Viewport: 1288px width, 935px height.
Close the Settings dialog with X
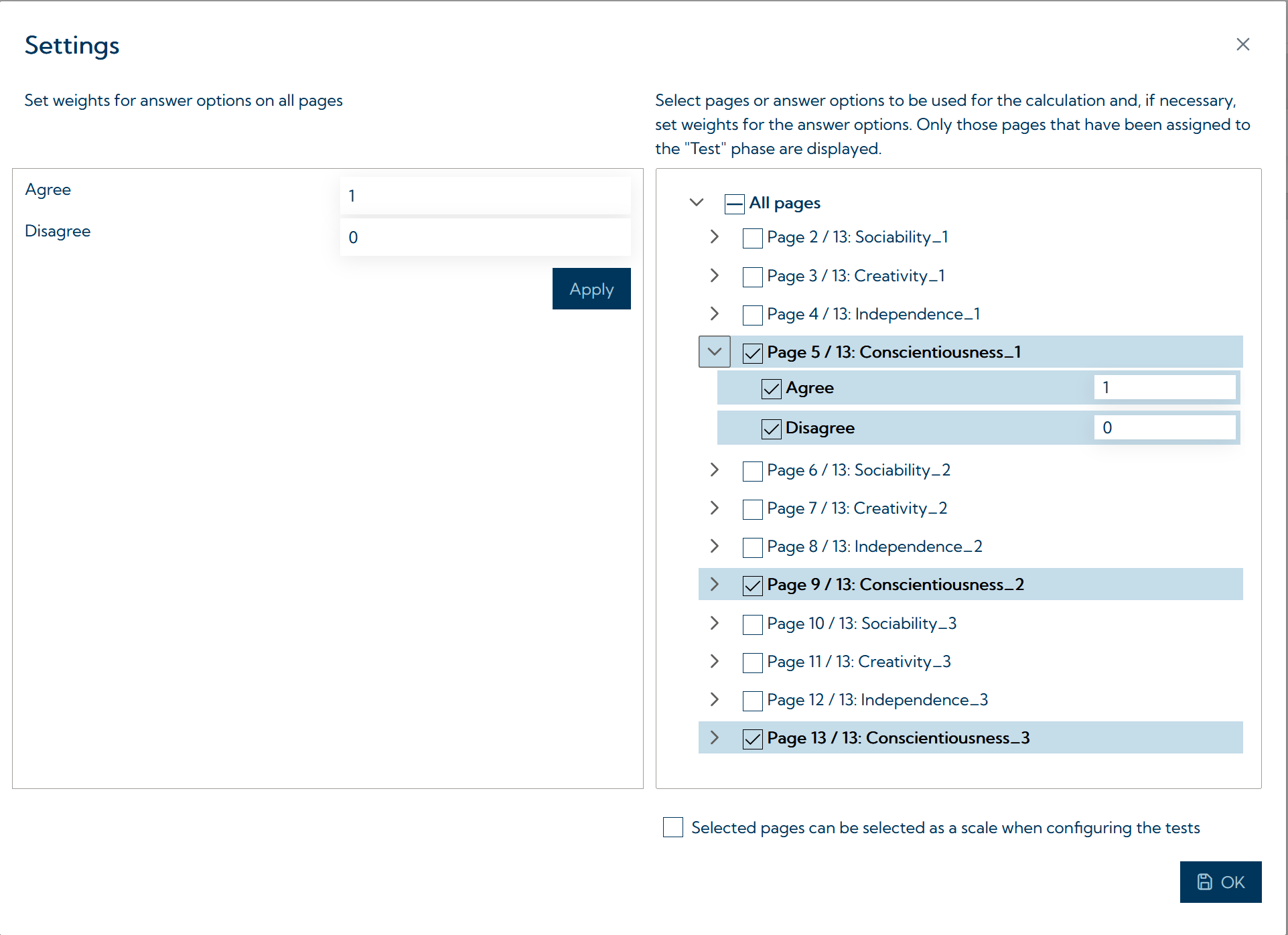[1242, 44]
